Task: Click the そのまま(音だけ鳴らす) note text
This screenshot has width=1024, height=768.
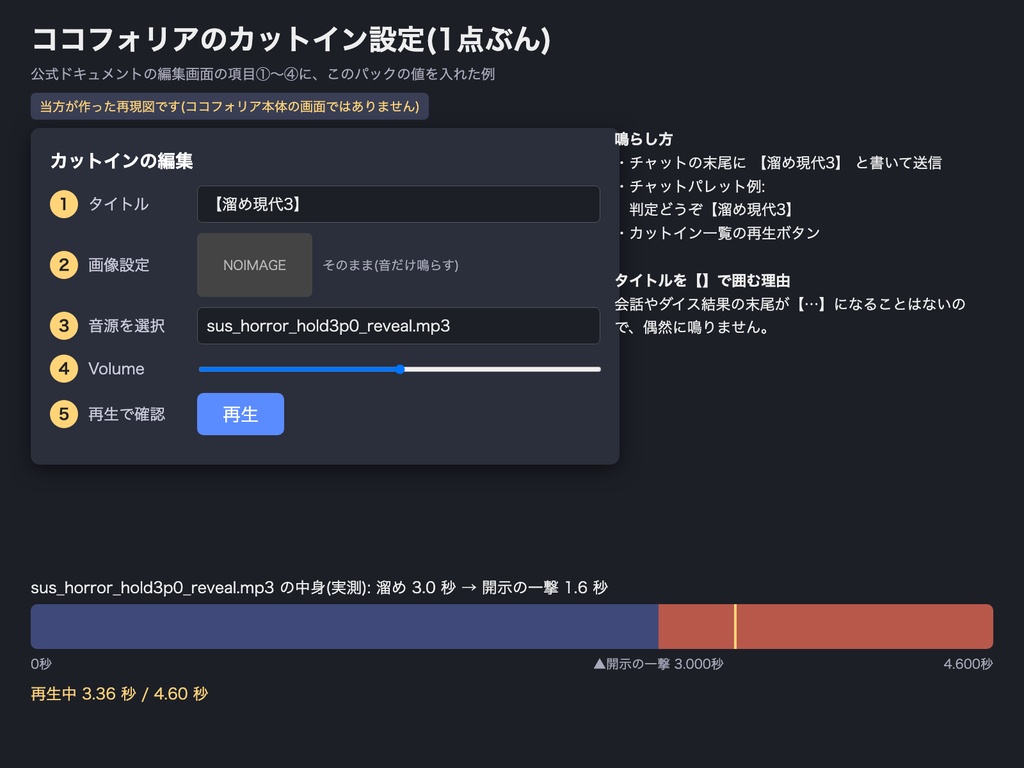Action: point(391,265)
